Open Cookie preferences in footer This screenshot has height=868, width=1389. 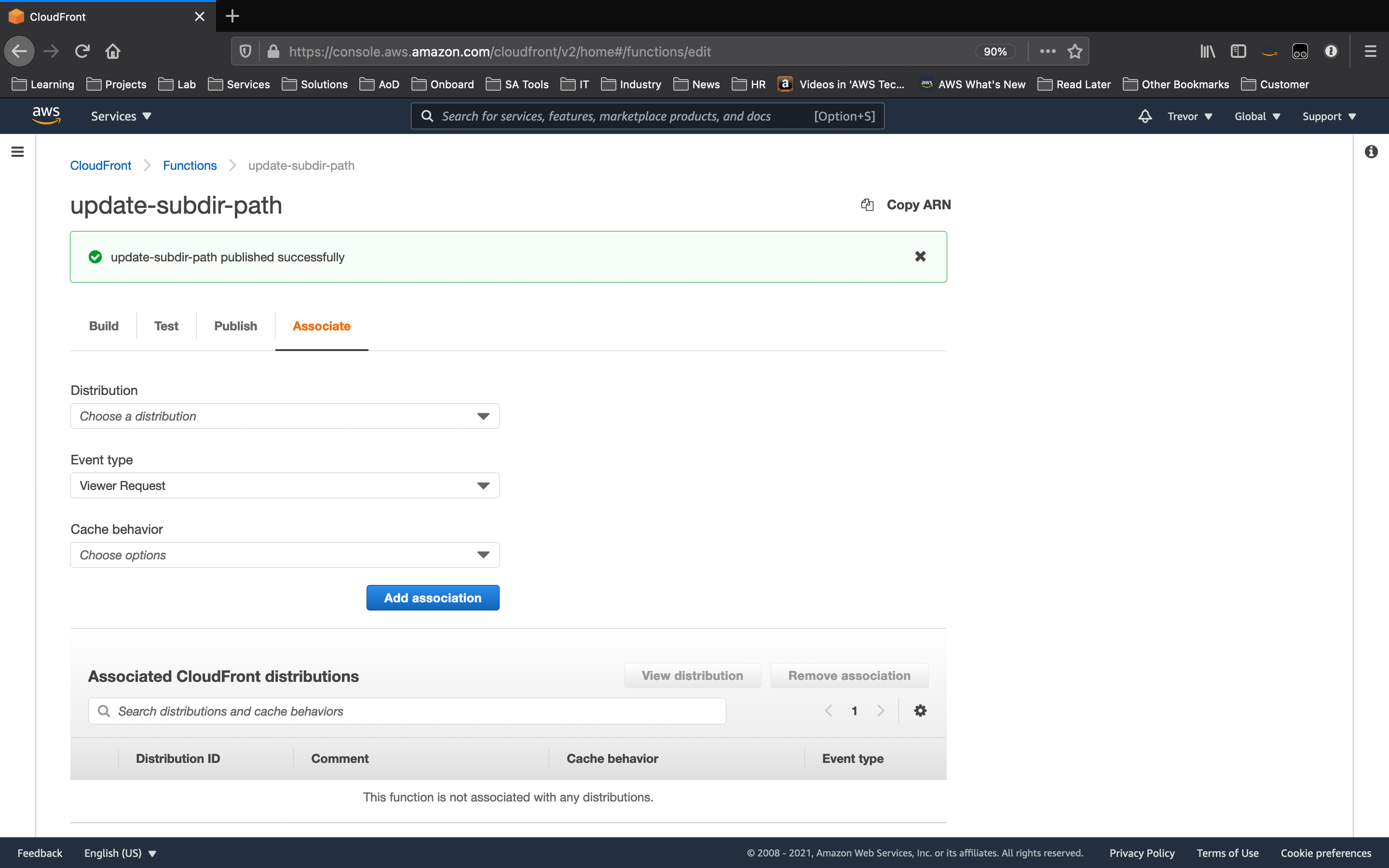(1325, 853)
